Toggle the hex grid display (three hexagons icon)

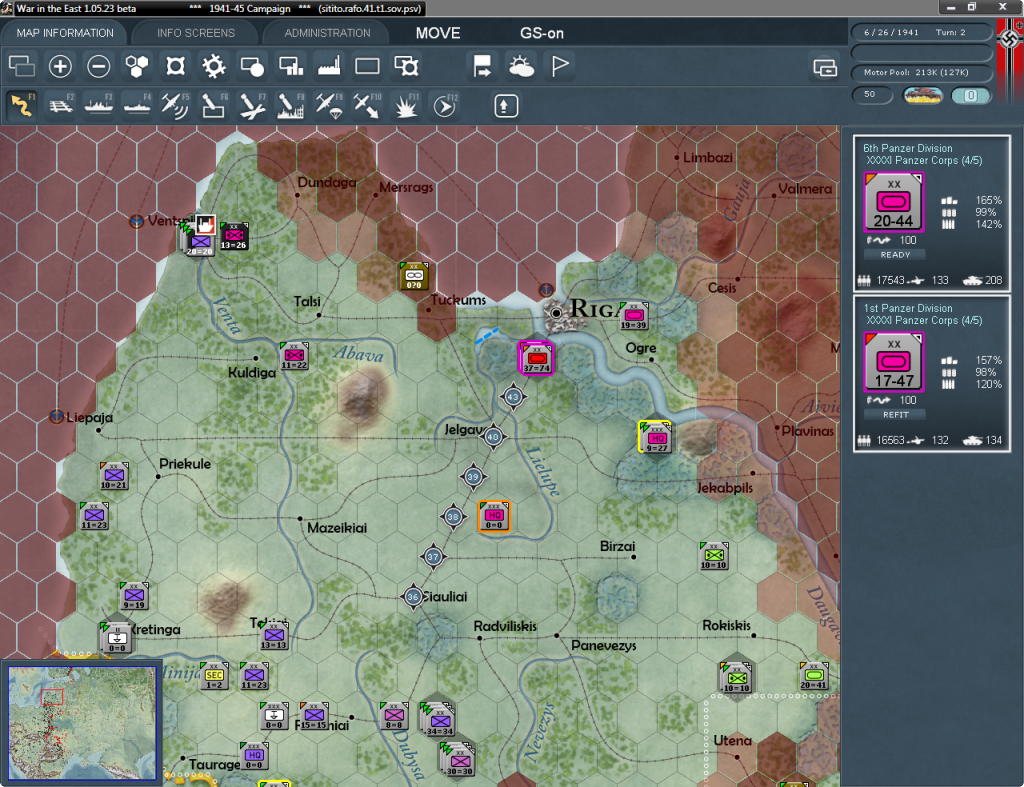click(136, 66)
